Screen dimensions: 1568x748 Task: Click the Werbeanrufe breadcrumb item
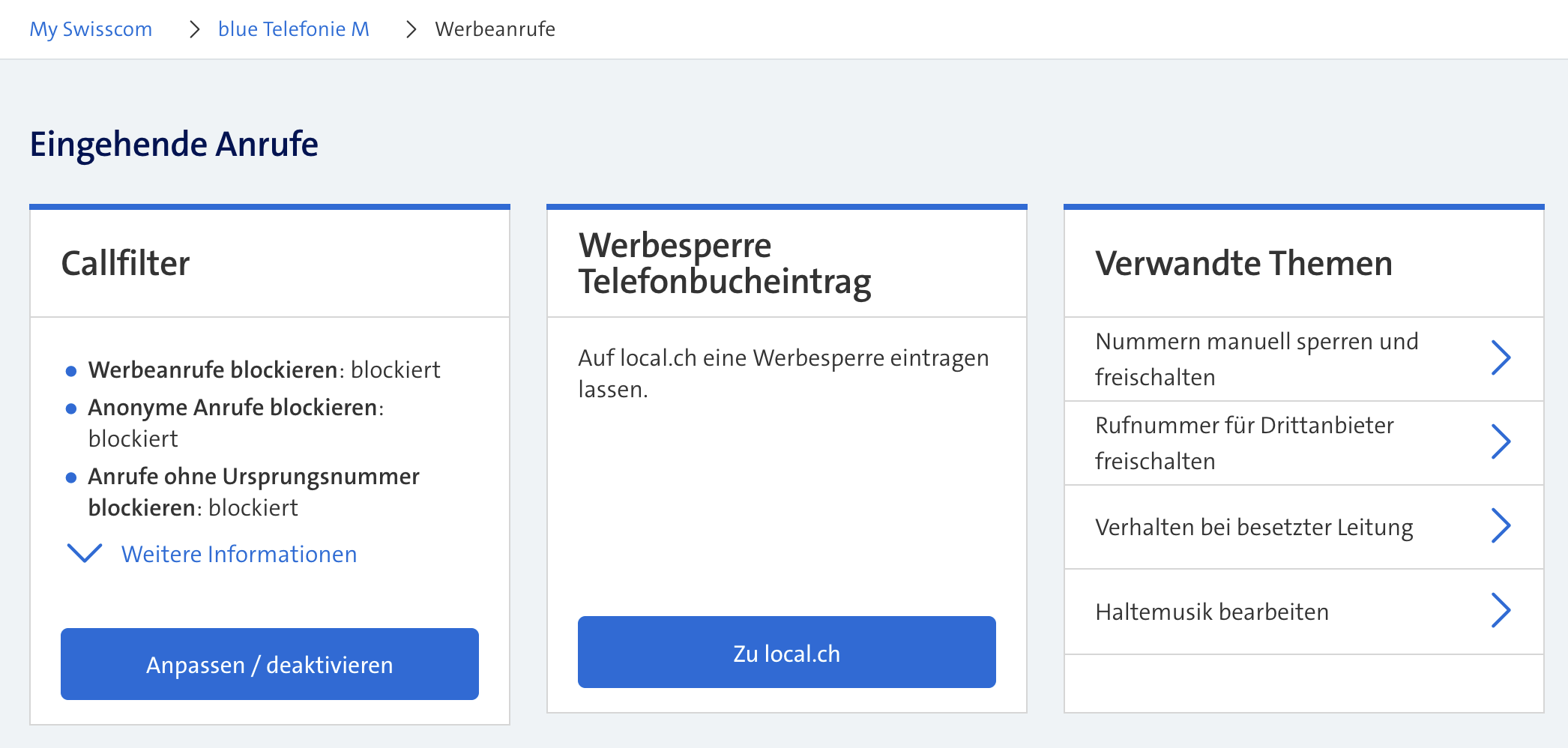(495, 29)
